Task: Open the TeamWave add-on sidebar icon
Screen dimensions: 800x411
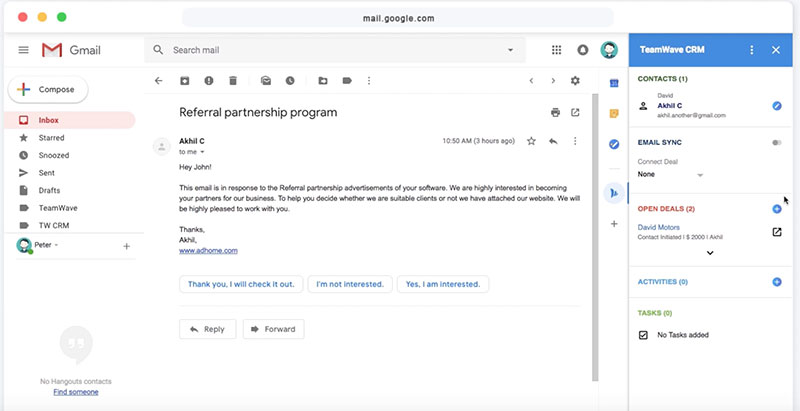Action: point(614,193)
